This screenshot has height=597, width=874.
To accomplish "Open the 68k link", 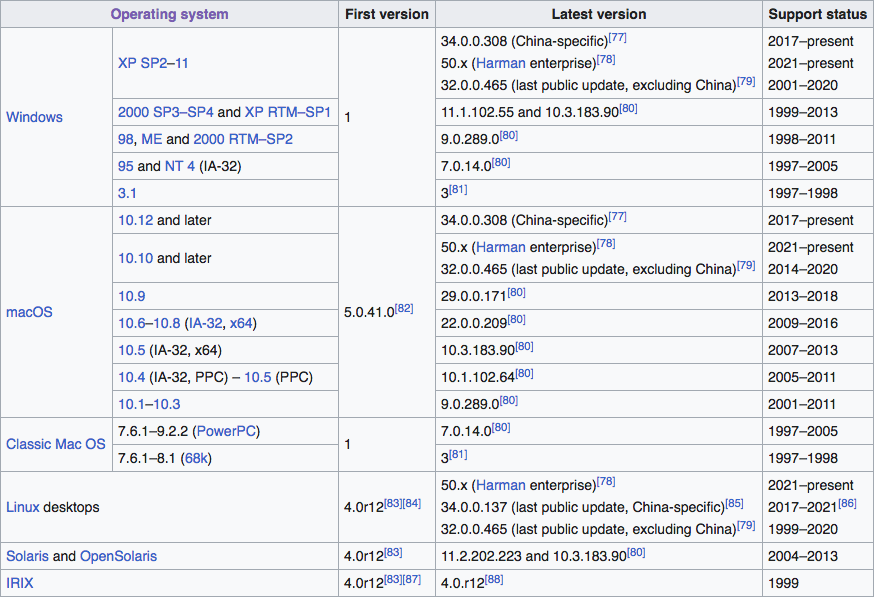I will pos(195,458).
